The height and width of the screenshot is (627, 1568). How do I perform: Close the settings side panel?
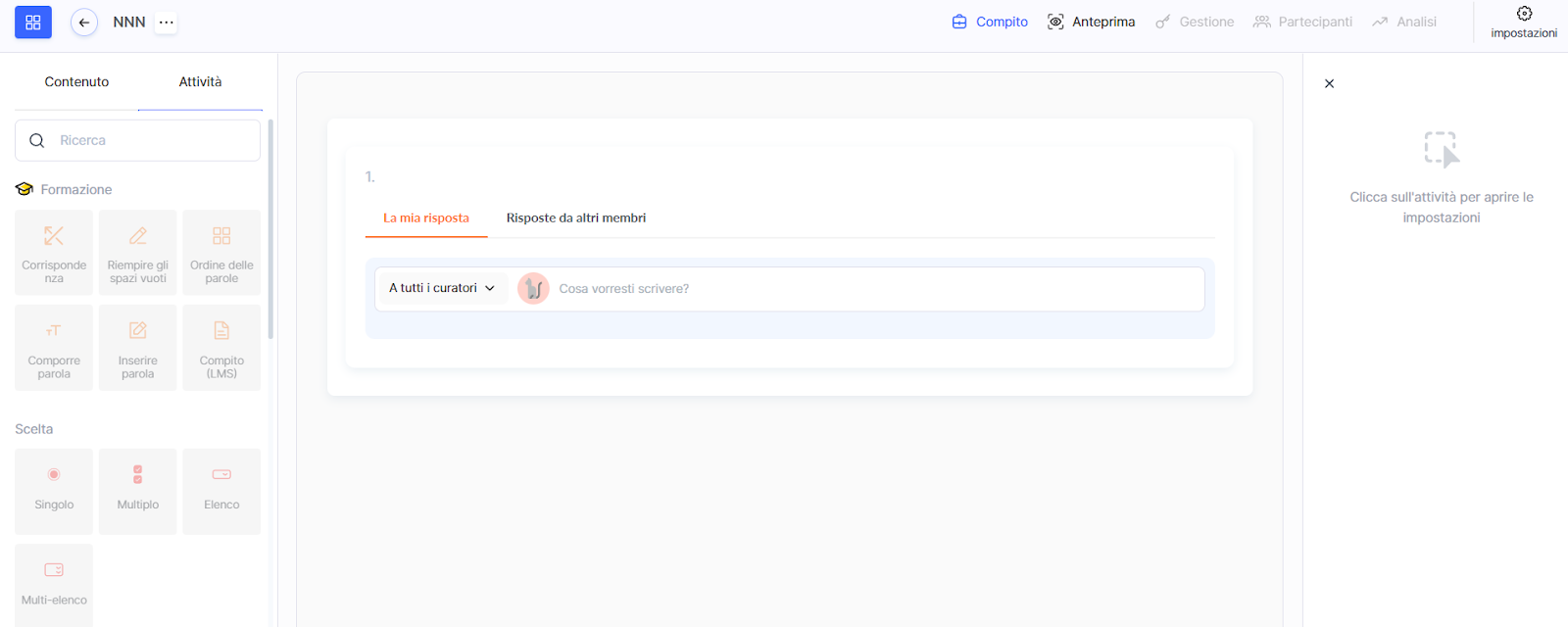1329,84
